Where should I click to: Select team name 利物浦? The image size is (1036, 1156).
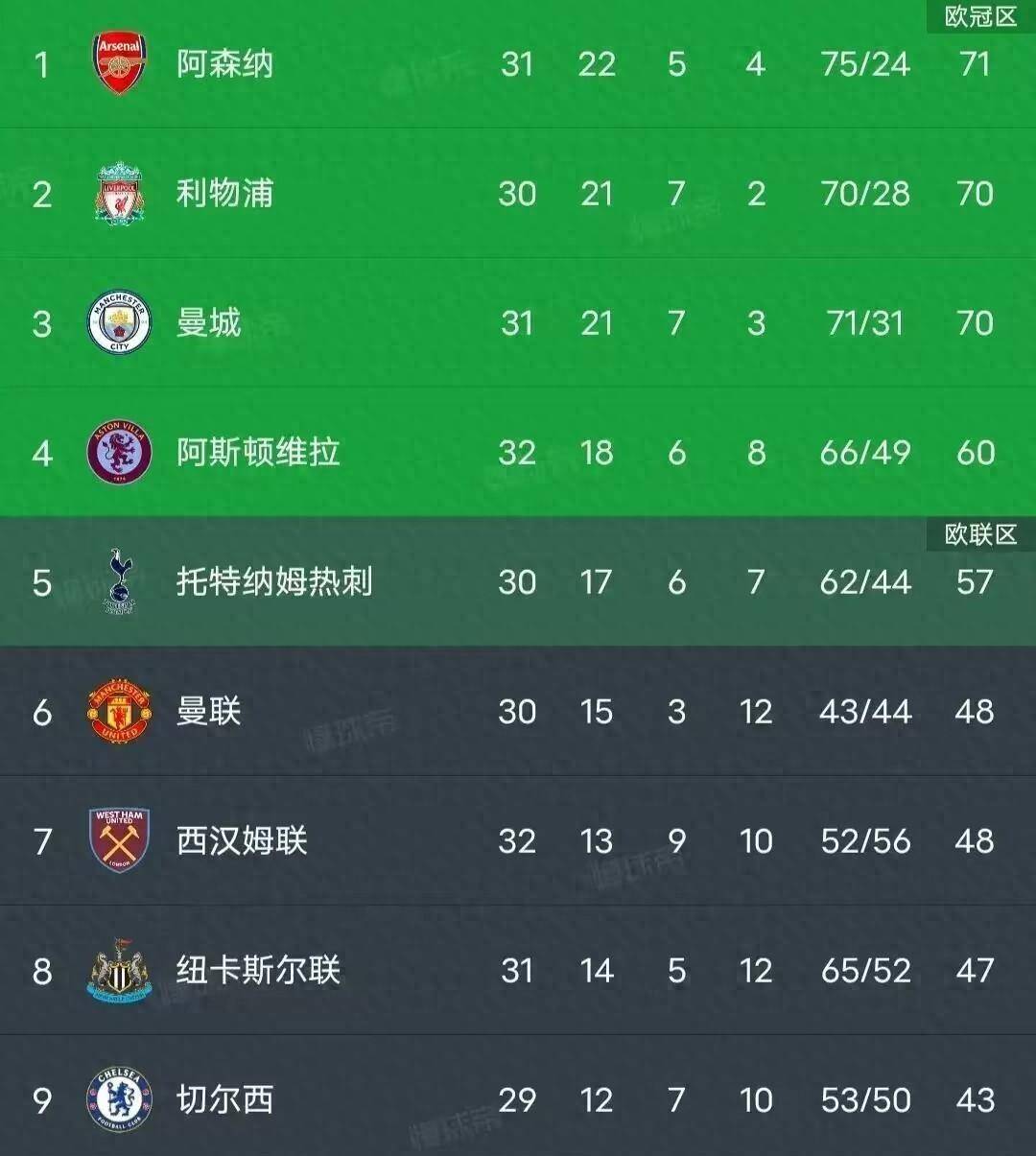(x=224, y=194)
